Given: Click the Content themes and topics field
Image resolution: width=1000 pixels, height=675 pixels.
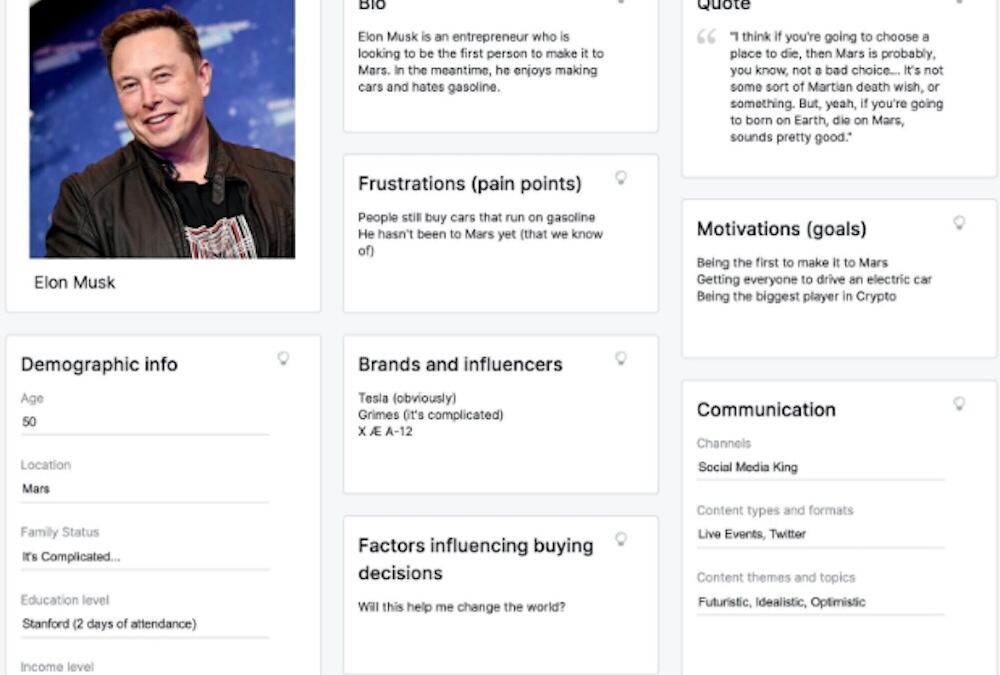Looking at the screenshot, I should (x=820, y=602).
